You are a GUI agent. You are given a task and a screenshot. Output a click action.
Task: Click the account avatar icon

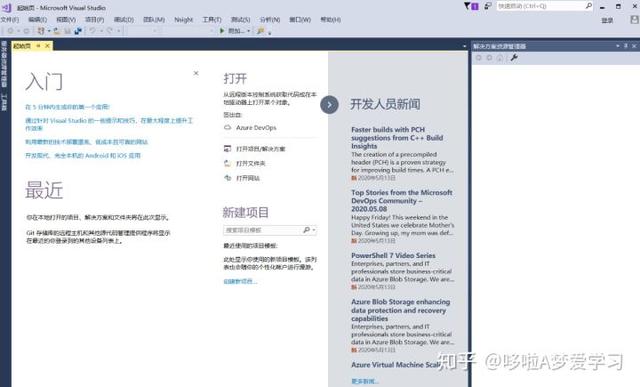pos(634,20)
